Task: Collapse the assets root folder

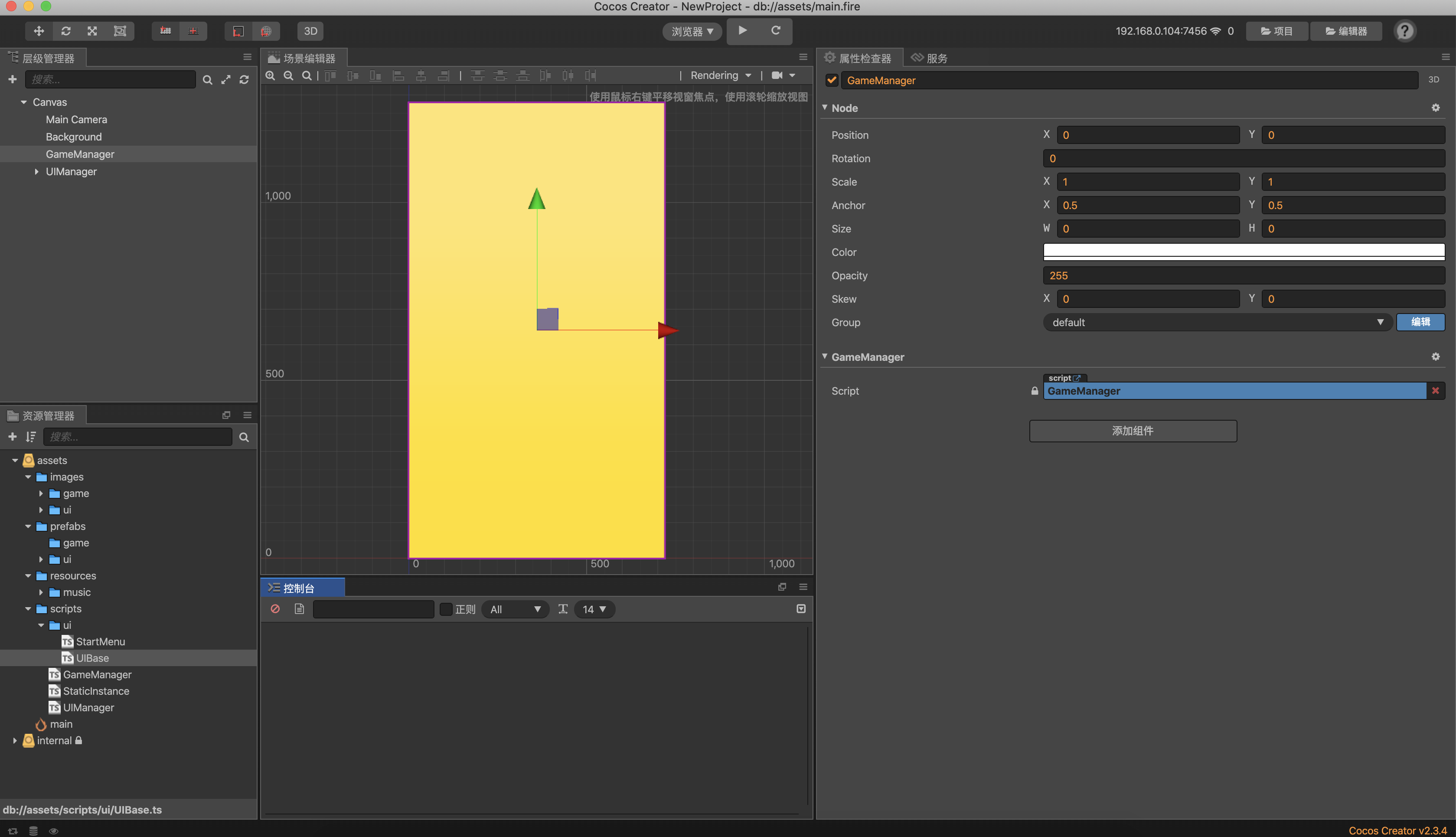Action: point(15,461)
